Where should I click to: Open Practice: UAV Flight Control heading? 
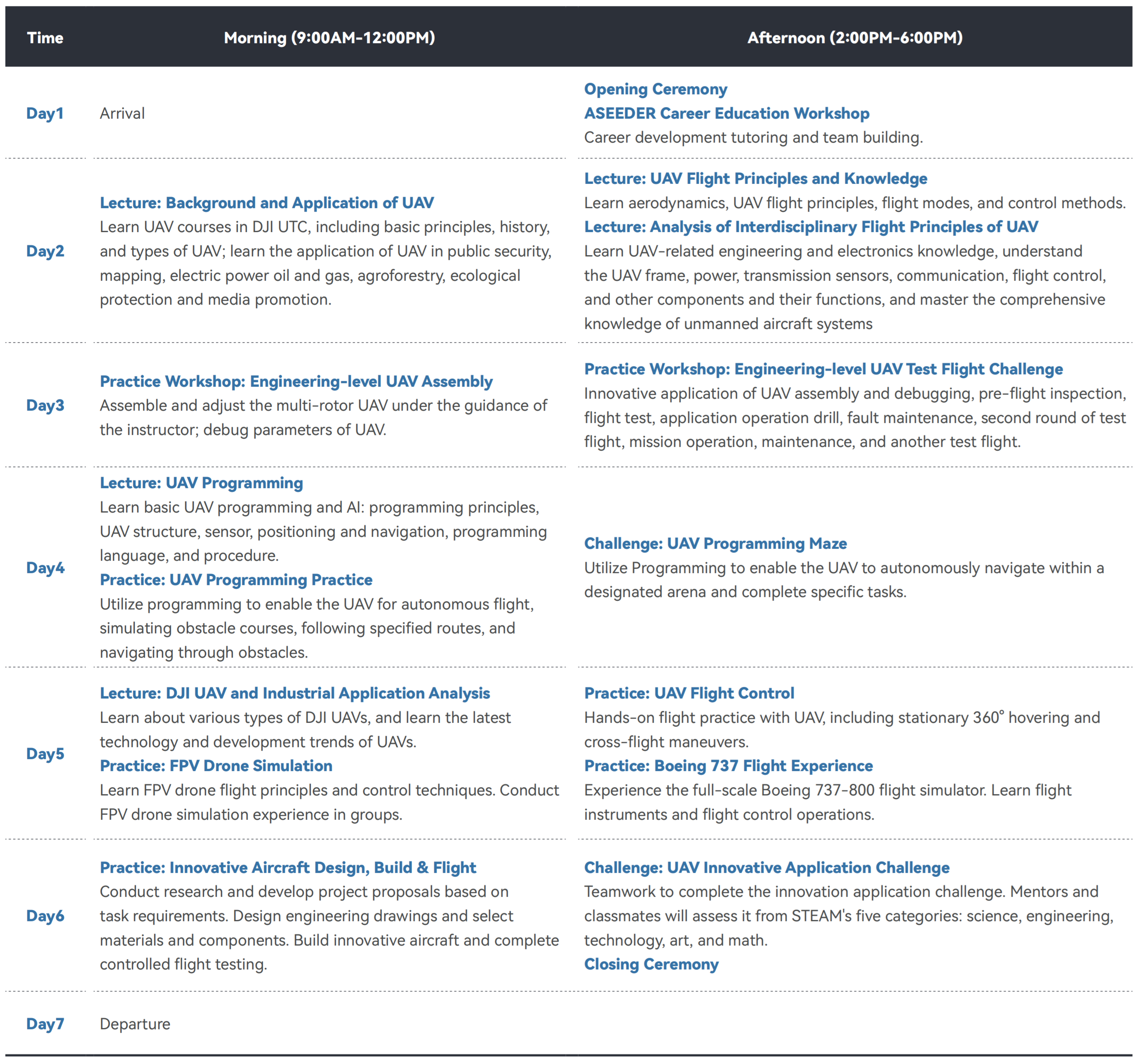689,693
